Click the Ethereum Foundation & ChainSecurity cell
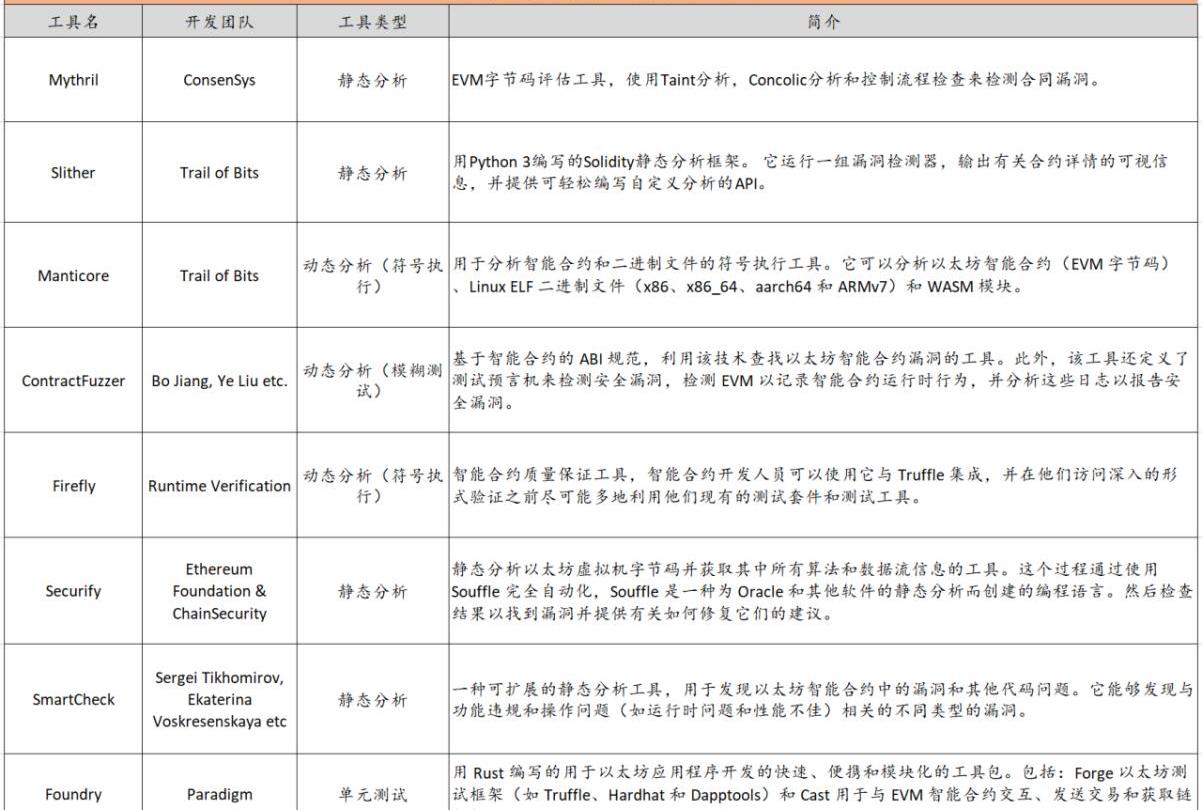Image resolution: width=1203 pixels, height=810 pixels. coord(219,591)
